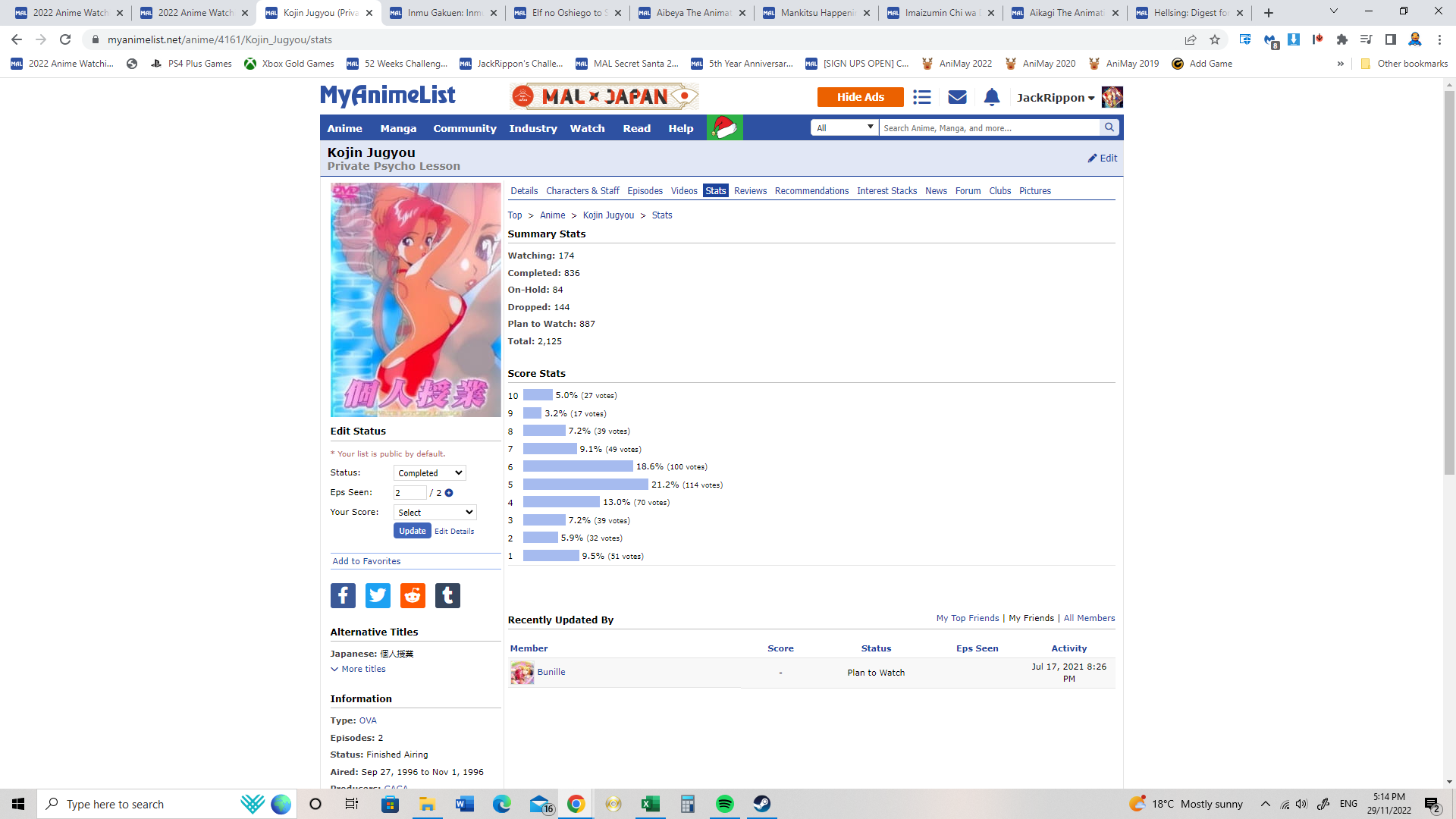The image size is (1456, 819).
Task: Click the score 5 vote bar
Action: (x=585, y=485)
